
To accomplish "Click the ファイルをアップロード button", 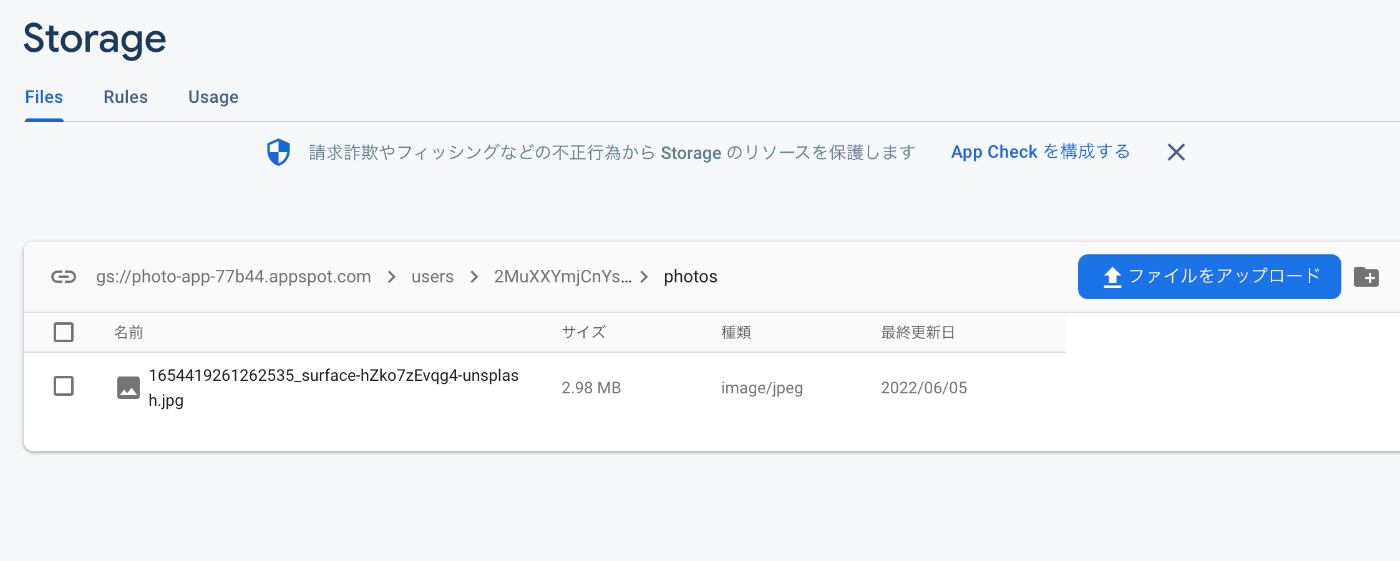I will coord(1209,277).
